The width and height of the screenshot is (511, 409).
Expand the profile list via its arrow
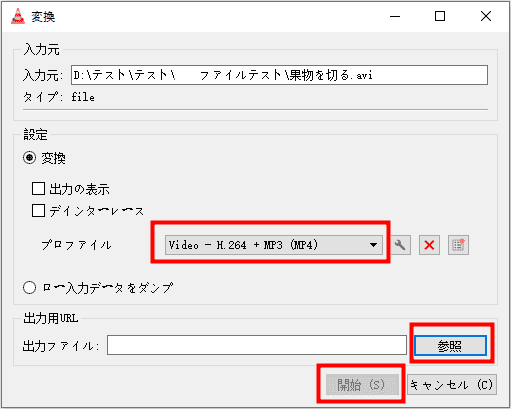click(x=373, y=245)
